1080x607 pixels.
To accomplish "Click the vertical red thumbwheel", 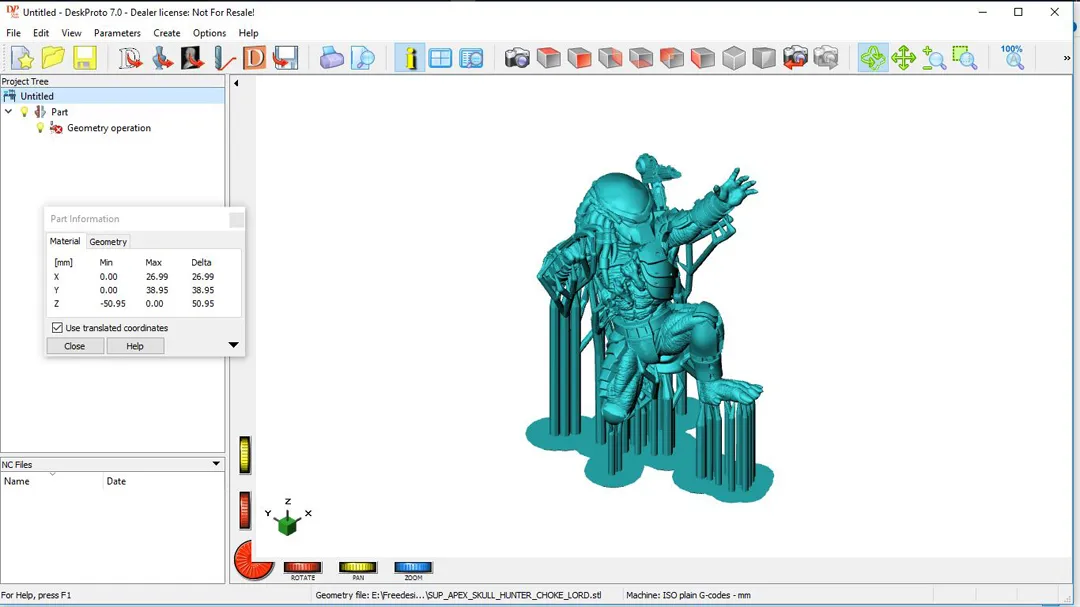I will tap(245, 511).
